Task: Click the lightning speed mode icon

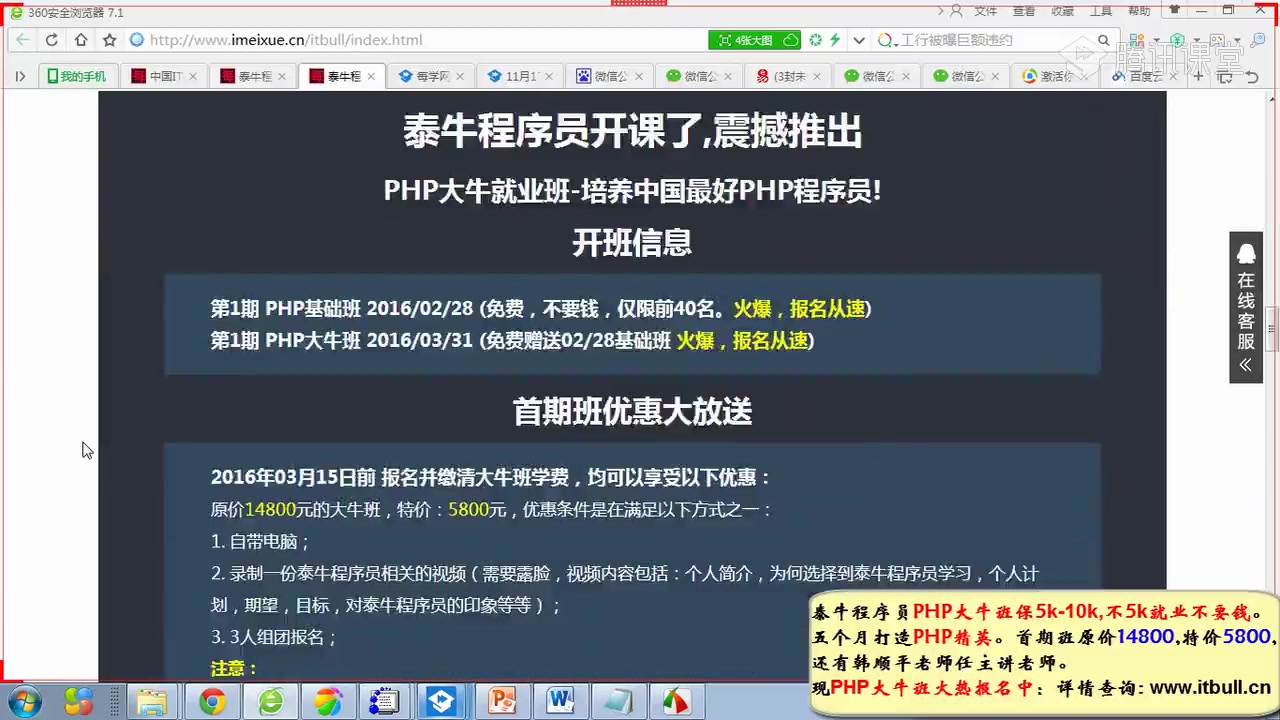Action: (x=834, y=40)
